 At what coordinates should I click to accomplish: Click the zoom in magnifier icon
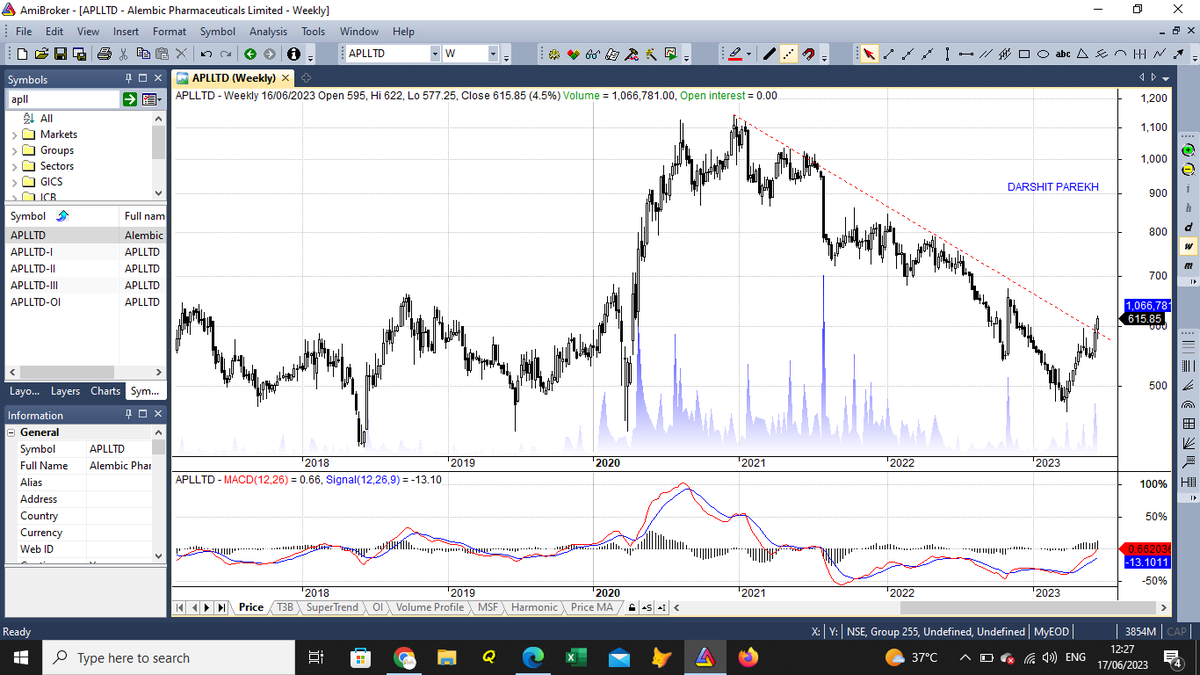[1189, 150]
